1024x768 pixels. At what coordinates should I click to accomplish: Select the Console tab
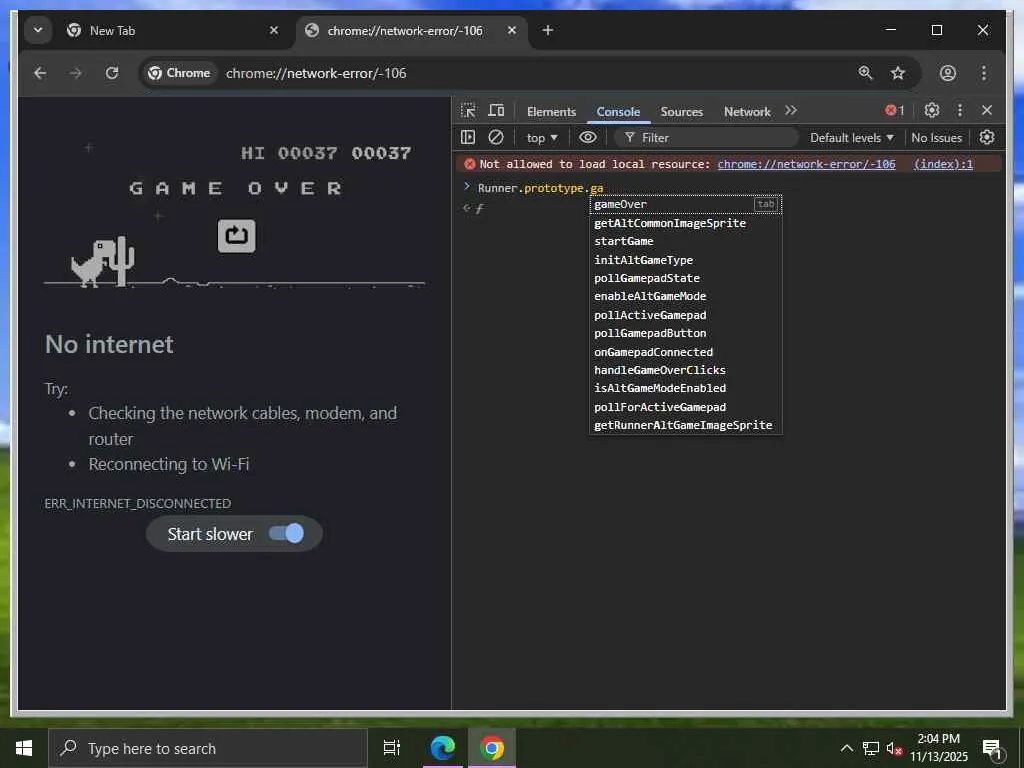point(618,112)
